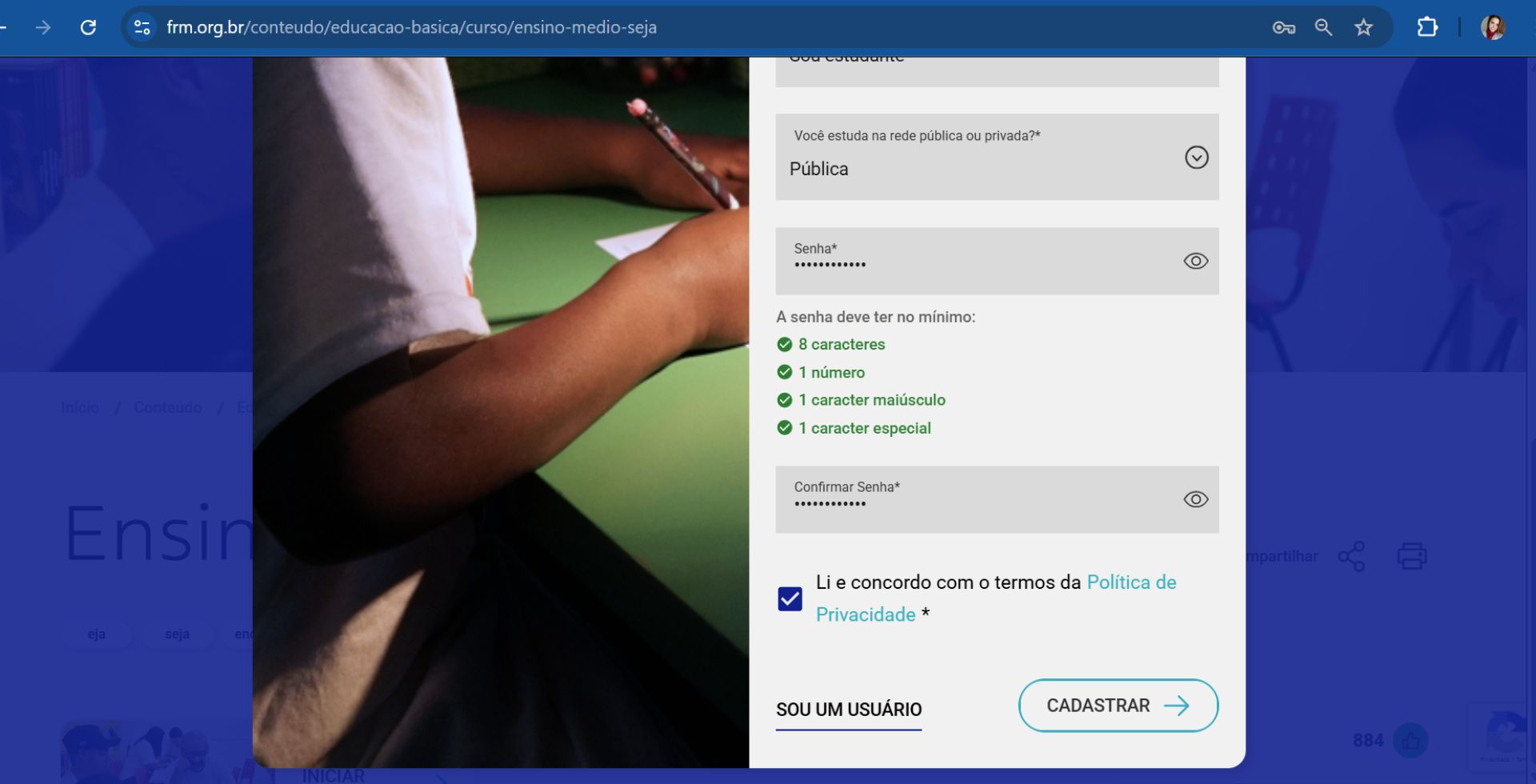Click the INICIAR button behind the modal
The image size is (1536, 784).
[x=333, y=775]
